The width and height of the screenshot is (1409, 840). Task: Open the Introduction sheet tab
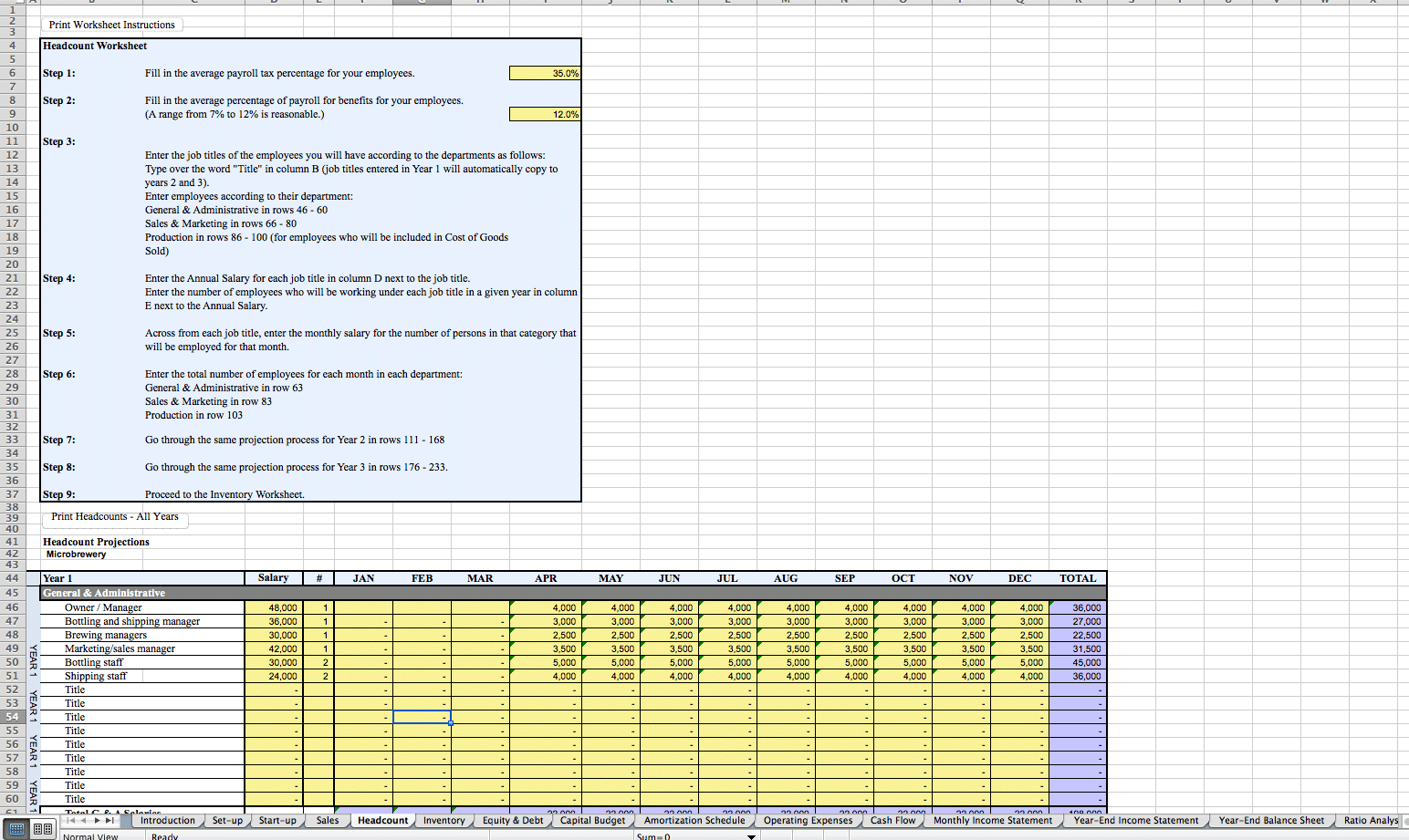tap(168, 821)
